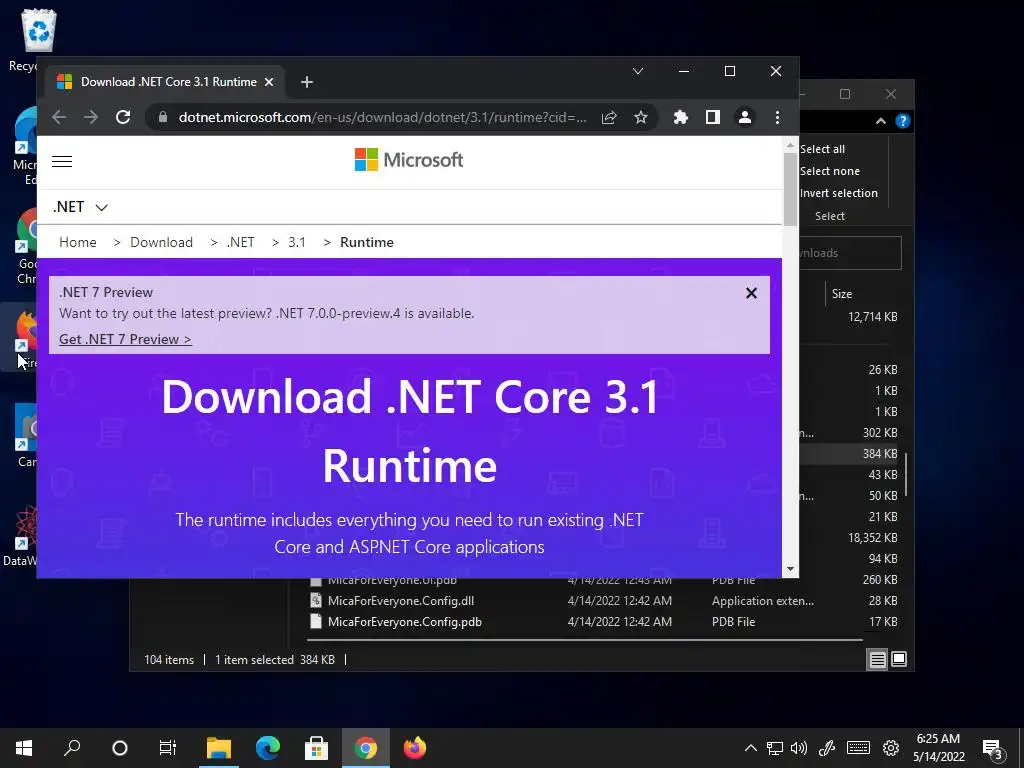Select MicaForEveryone.Config.pdb file
The image size is (1024, 768).
(405, 622)
